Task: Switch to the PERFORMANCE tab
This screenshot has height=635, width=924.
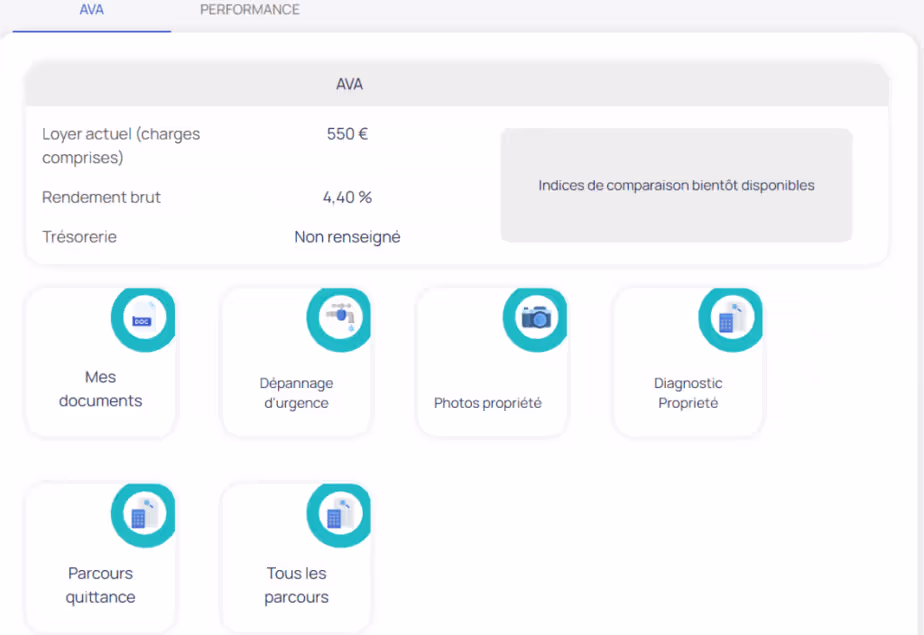Action: [249, 10]
